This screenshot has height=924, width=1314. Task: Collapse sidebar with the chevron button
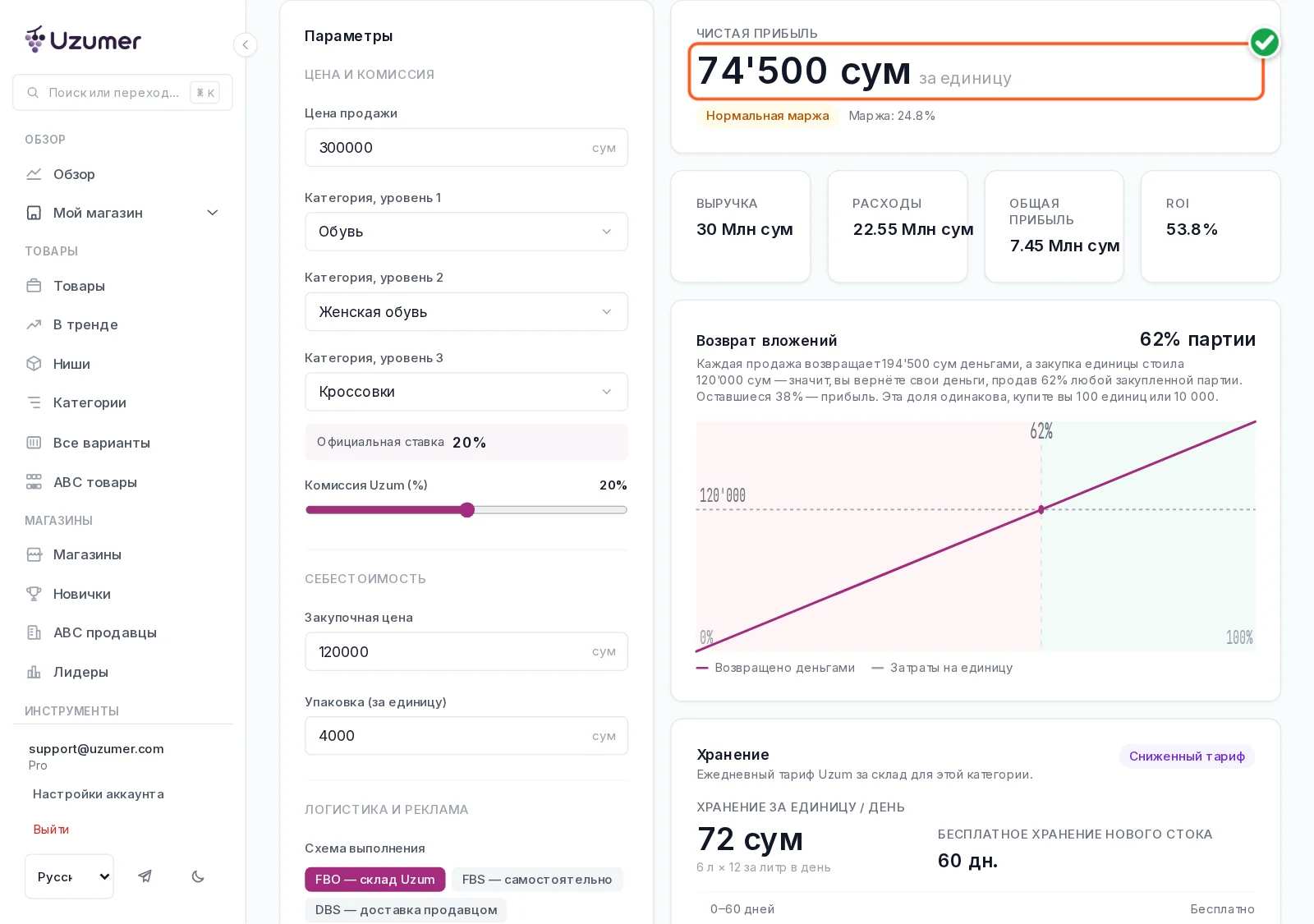245,45
